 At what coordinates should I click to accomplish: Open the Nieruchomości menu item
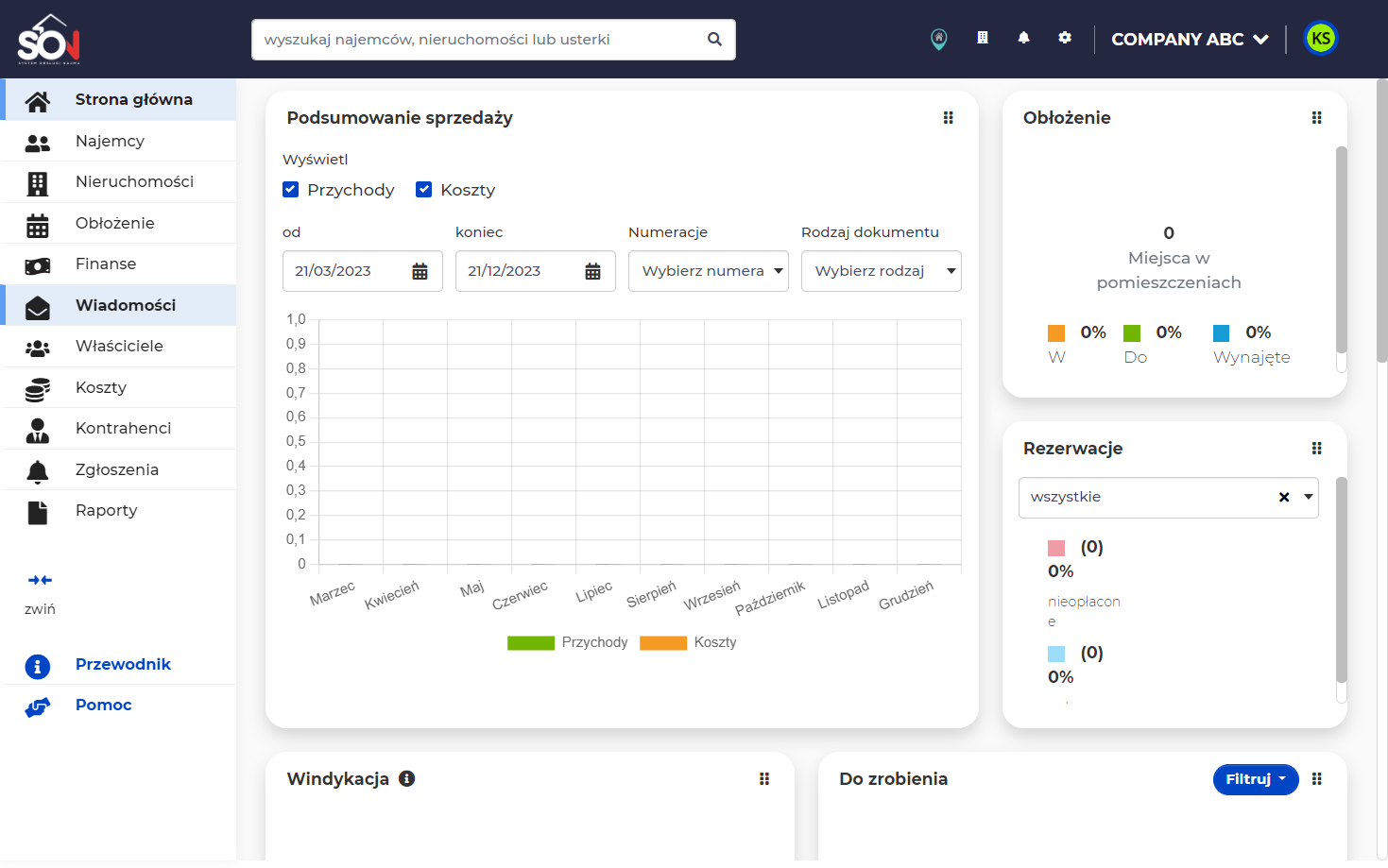[120, 181]
